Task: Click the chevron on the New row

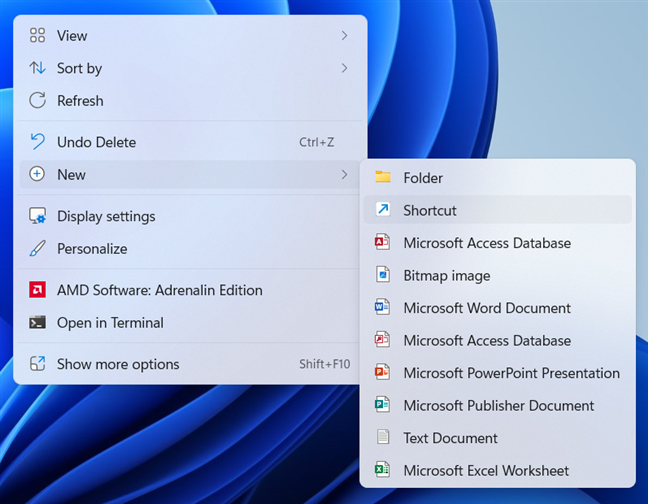Action: click(344, 175)
